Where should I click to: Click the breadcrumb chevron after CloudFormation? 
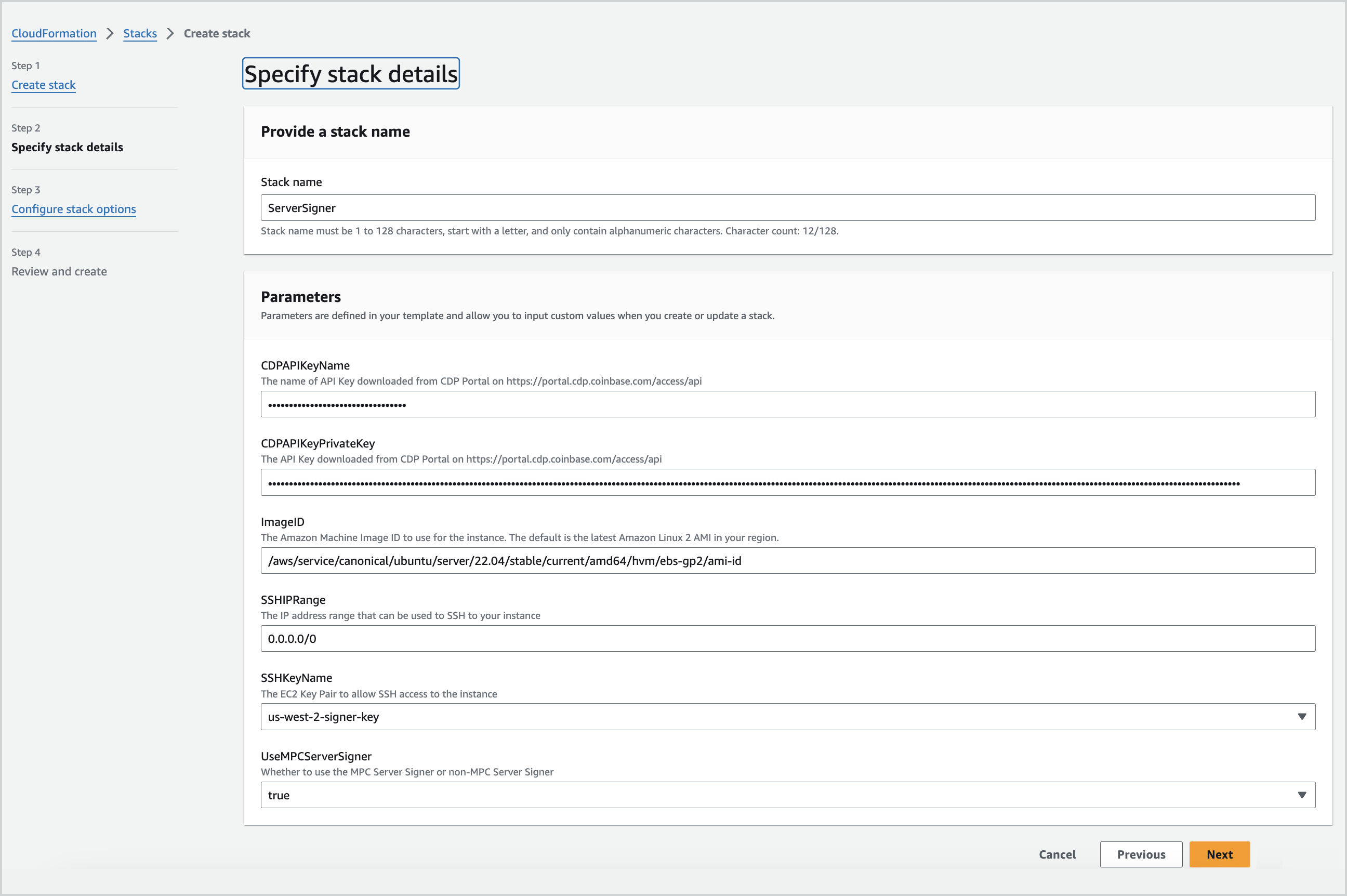click(x=110, y=33)
